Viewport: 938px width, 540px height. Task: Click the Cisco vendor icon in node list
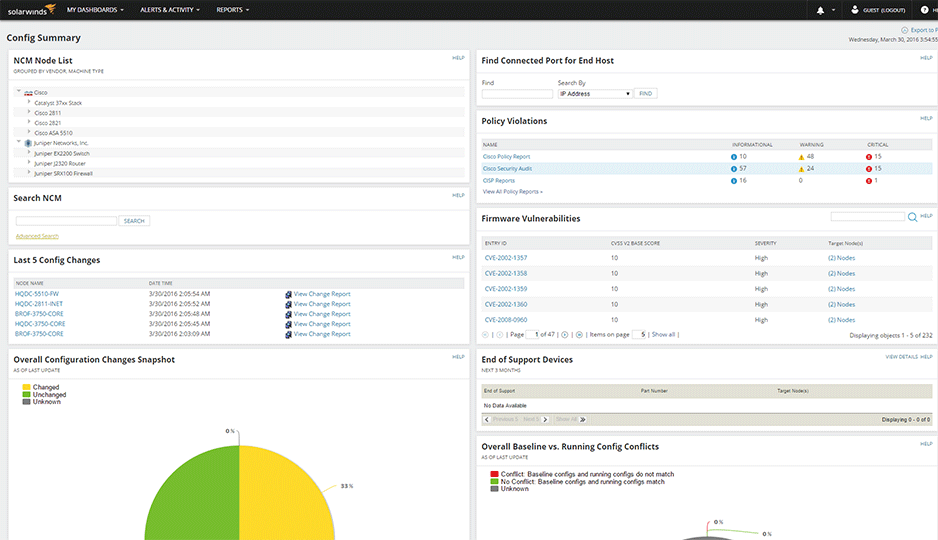[28, 93]
